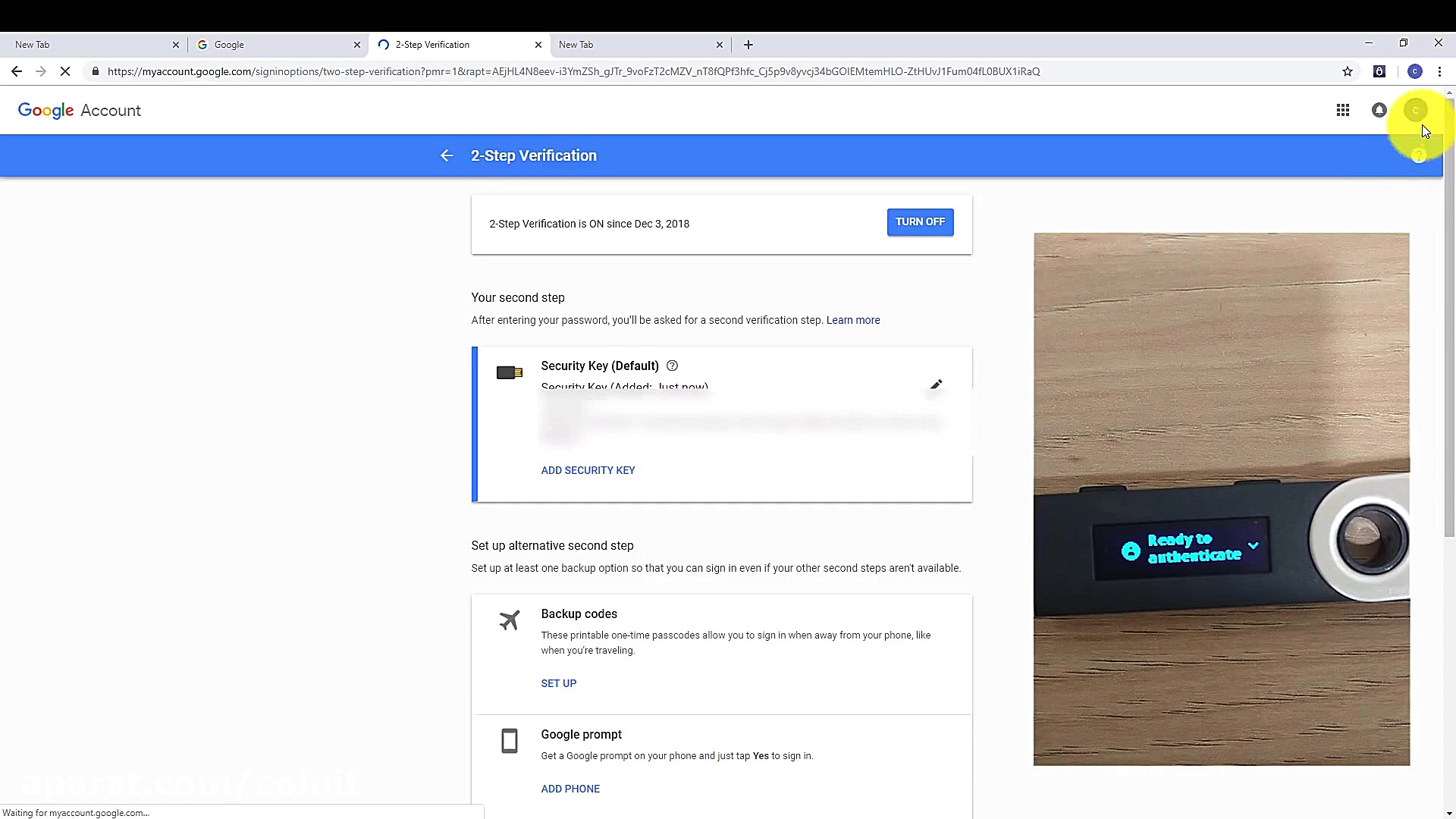The width and height of the screenshot is (1456, 819).
Task: Switch to the first New Tab
Action: pyautogui.click(x=93, y=45)
